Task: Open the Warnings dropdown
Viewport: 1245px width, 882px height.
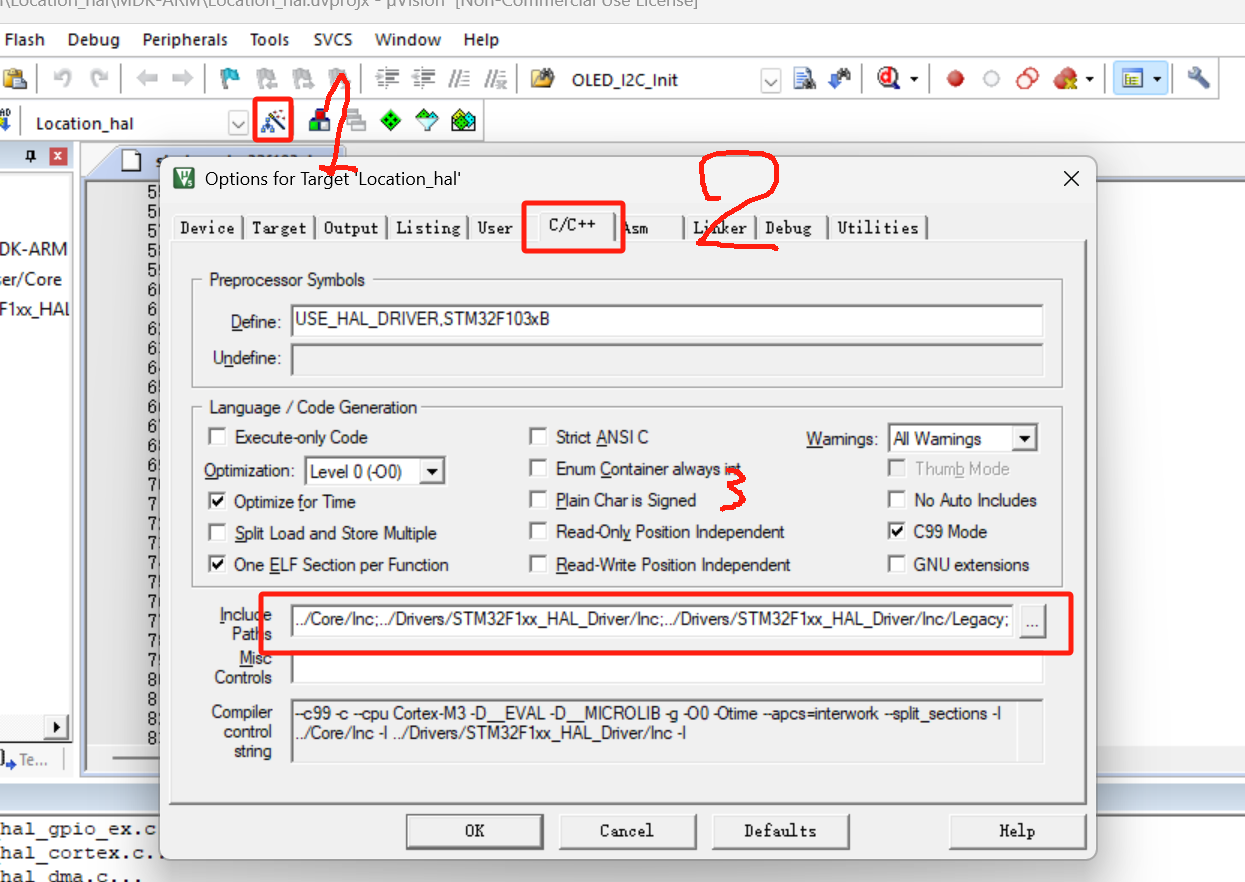Action: [x=1024, y=438]
